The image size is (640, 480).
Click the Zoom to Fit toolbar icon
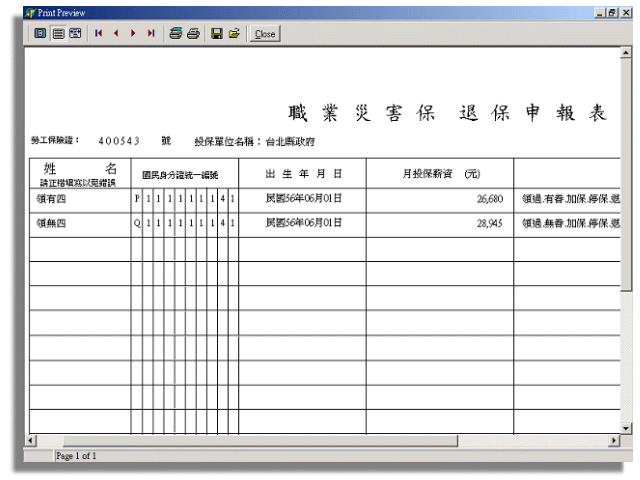click(41, 33)
